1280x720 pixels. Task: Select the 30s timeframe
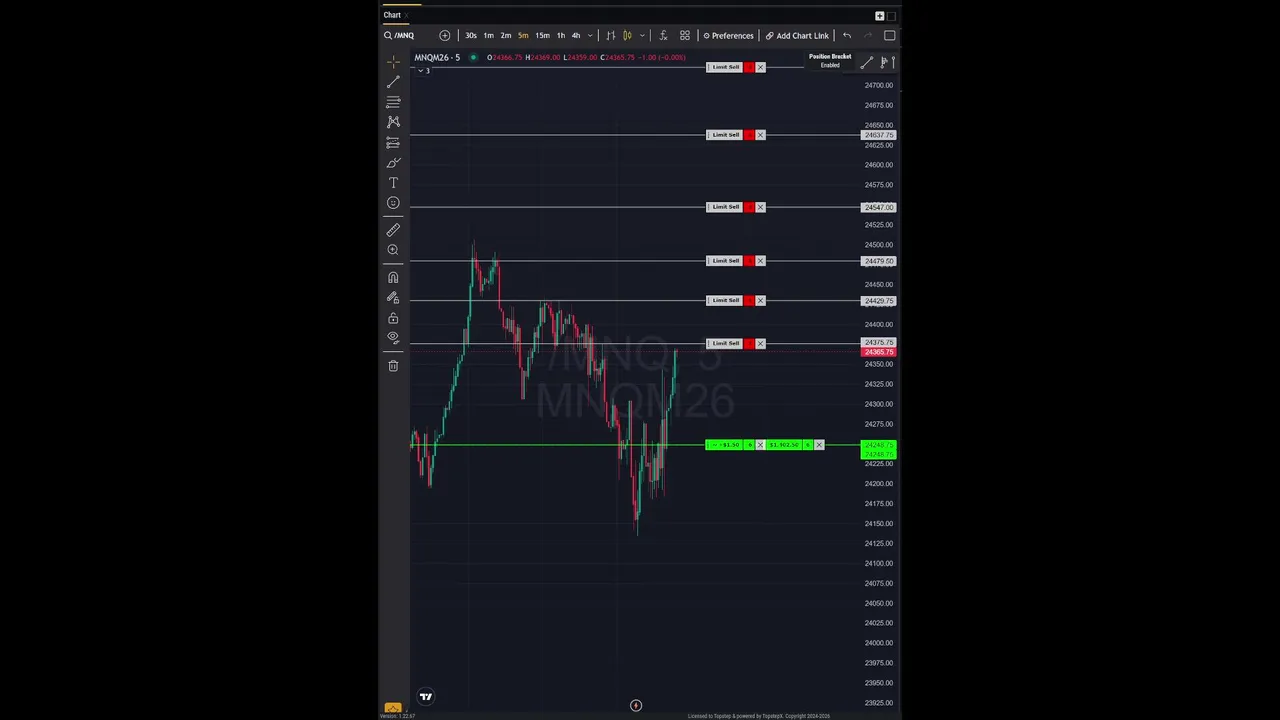point(470,36)
